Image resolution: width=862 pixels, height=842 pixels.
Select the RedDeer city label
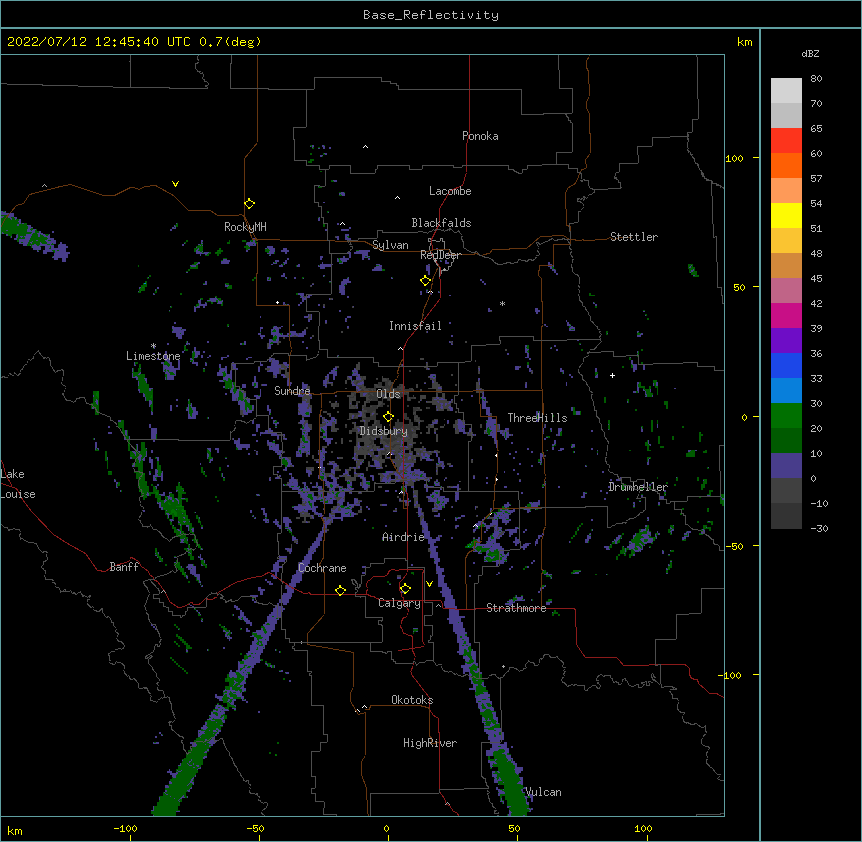click(440, 255)
